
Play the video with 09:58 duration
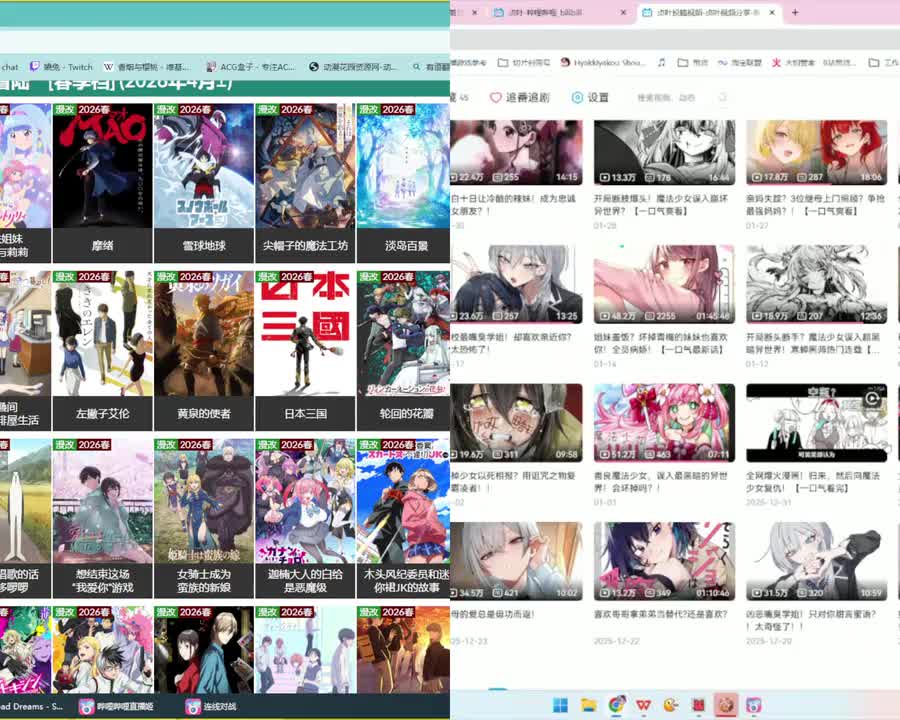coord(516,423)
